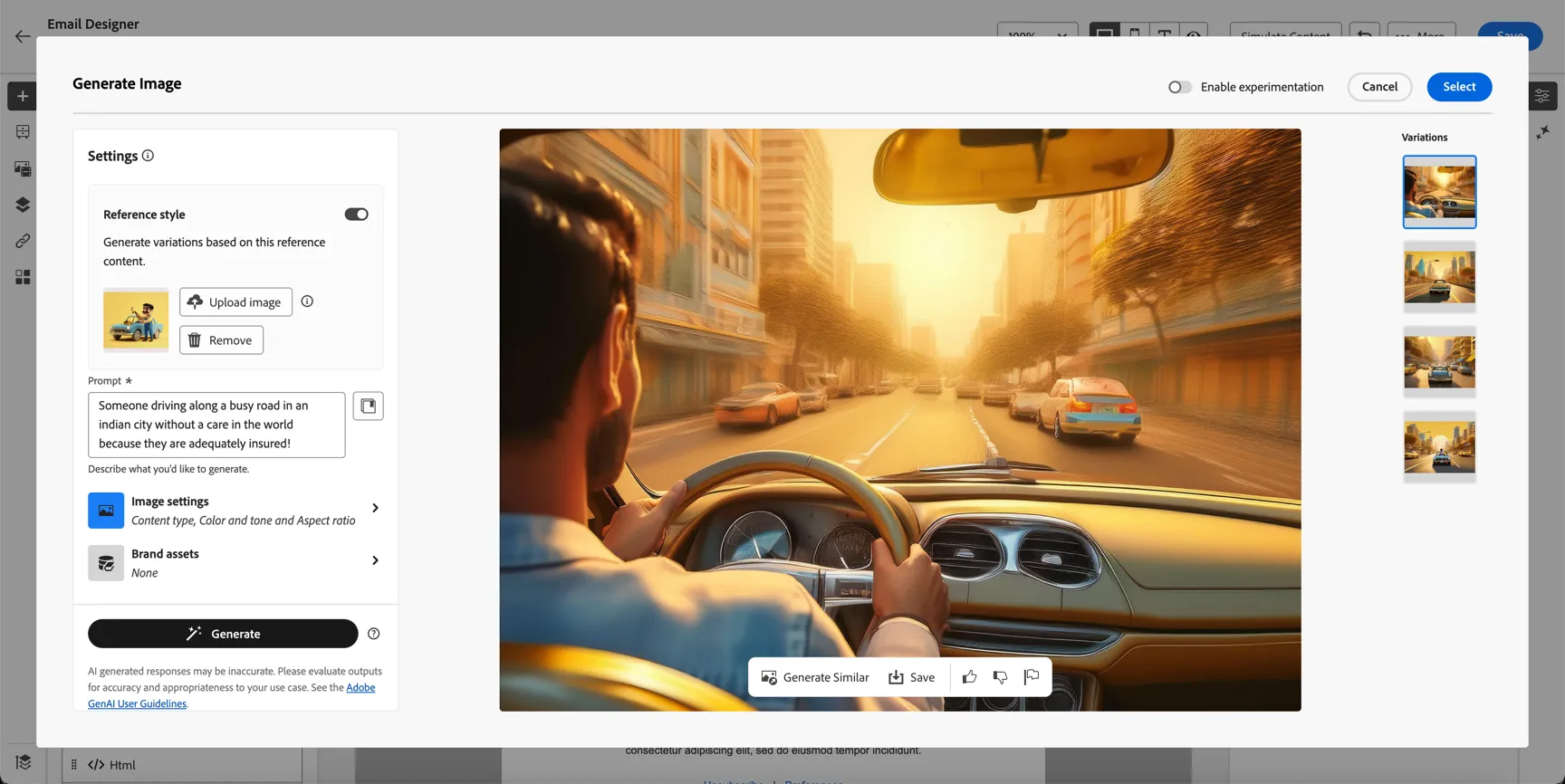The height and width of the screenshot is (784, 1565).
Task: Click the add plus icon in sidebar
Action: (x=23, y=96)
